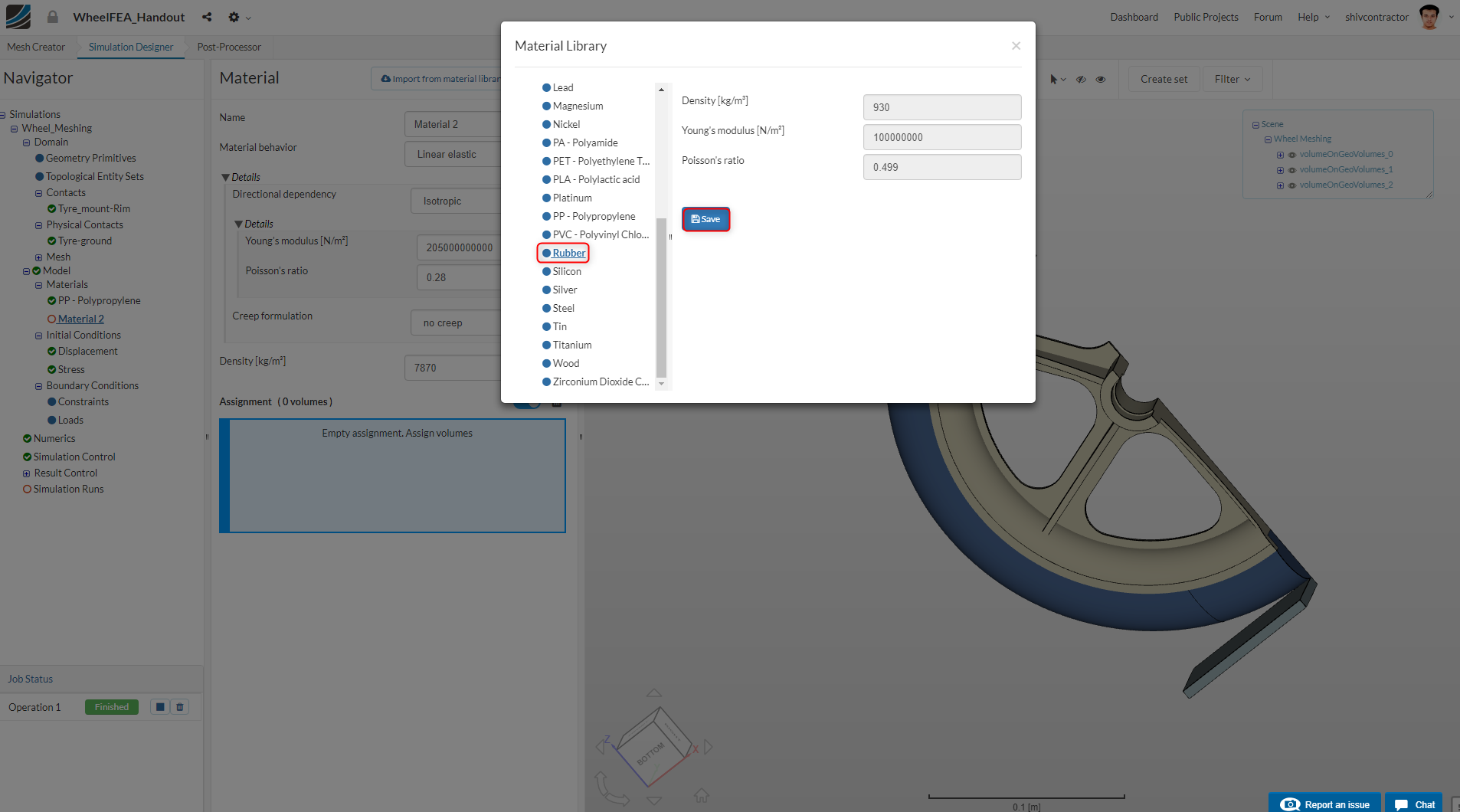Open the Numerics item in Navigator
This screenshot has width=1460, height=812.
[54, 439]
